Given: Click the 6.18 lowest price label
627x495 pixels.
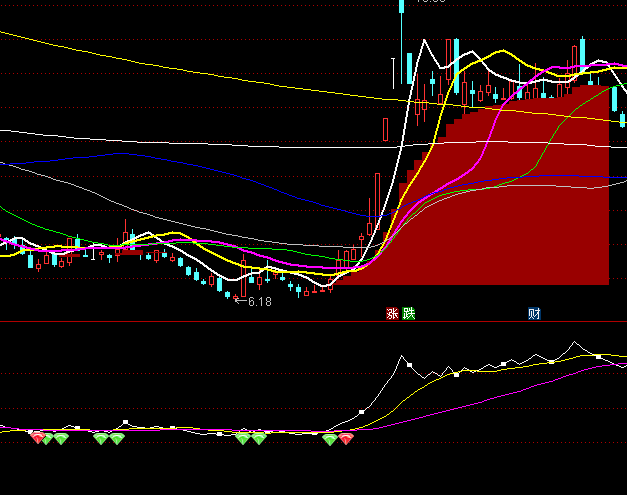Looking at the screenshot, I should (x=259, y=301).
